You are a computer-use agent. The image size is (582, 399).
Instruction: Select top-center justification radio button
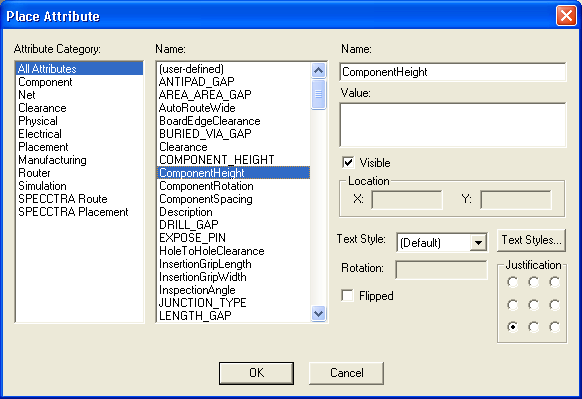pyautogui.click(x=534, y=282)
